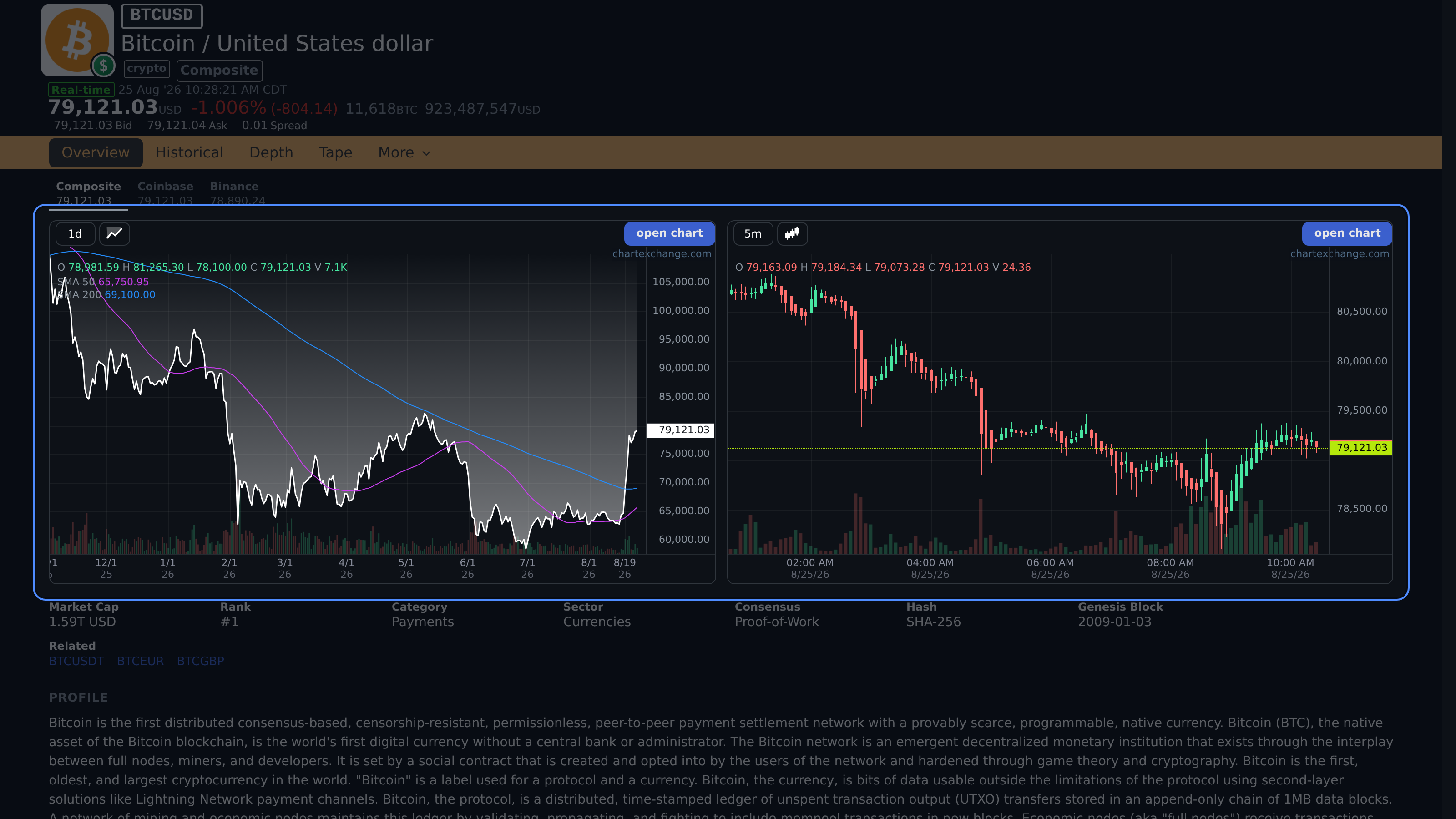Click the Hash value SHA-256
This screenshot has height=819, width=1456.
click(934, 622)
